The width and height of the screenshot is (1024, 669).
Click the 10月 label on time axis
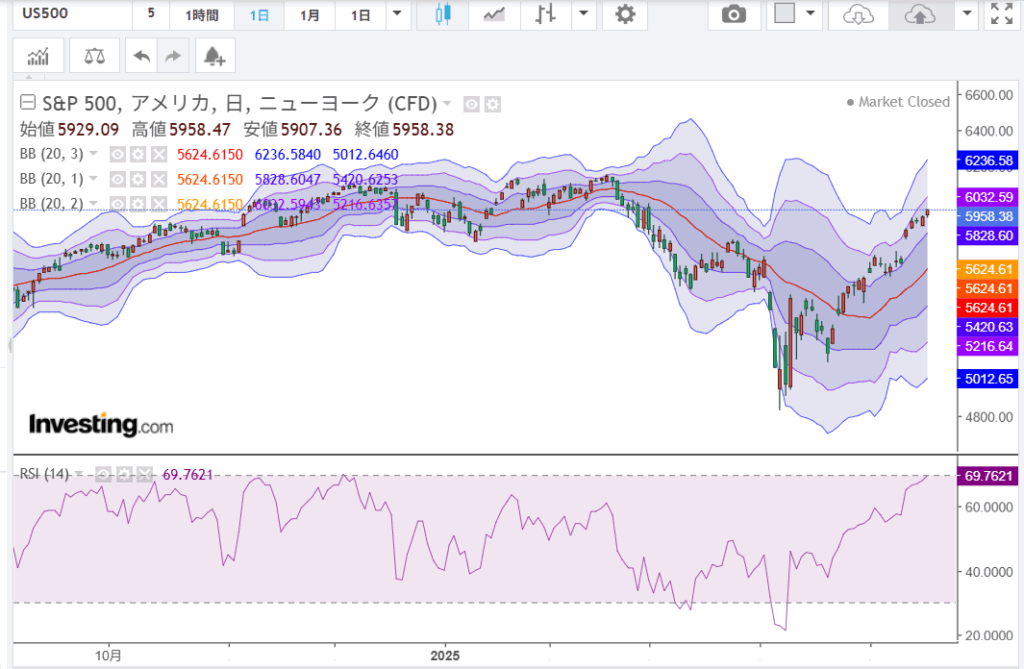click(108, 655)
